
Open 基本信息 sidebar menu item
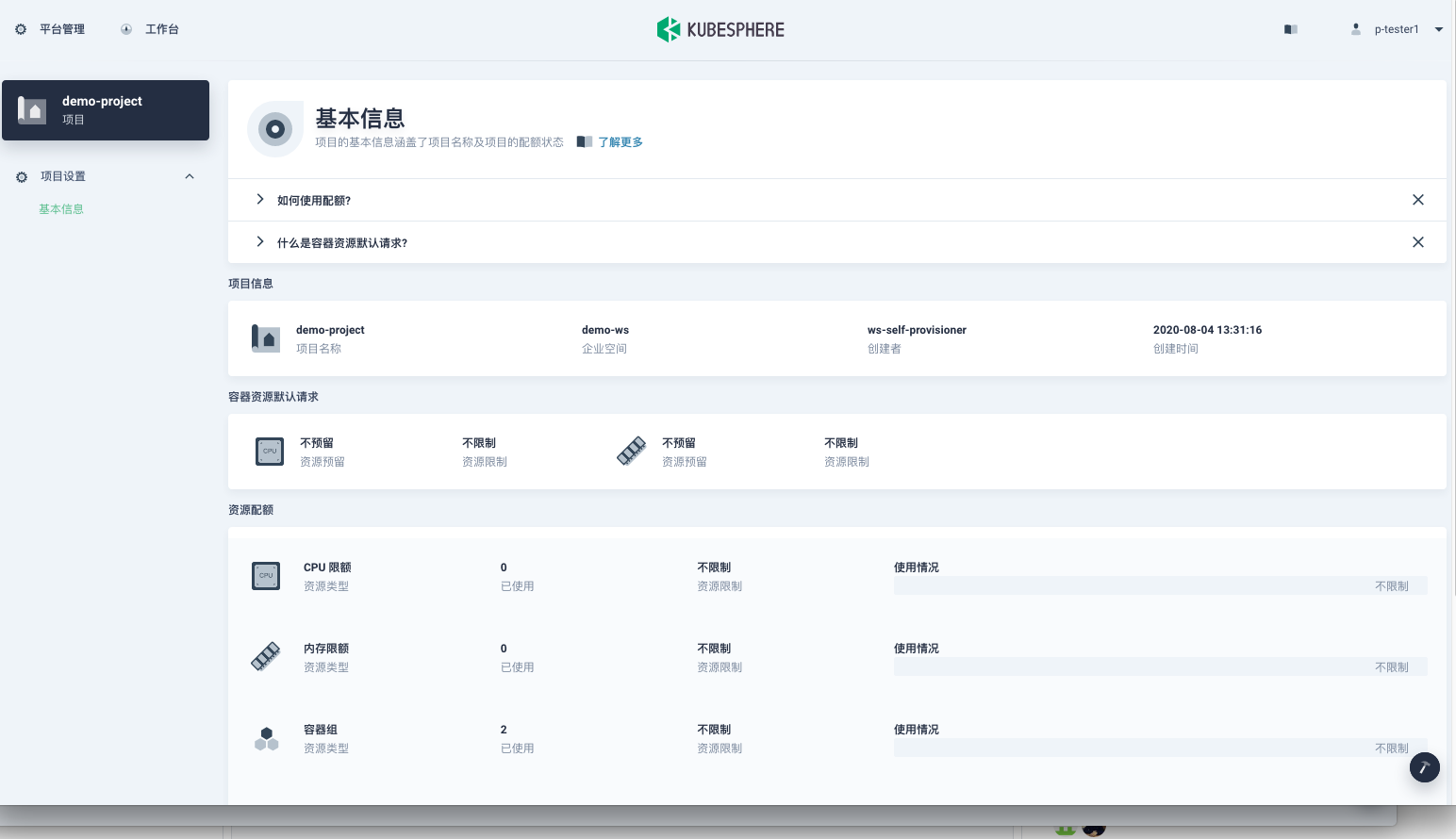(x=61, y=209)
